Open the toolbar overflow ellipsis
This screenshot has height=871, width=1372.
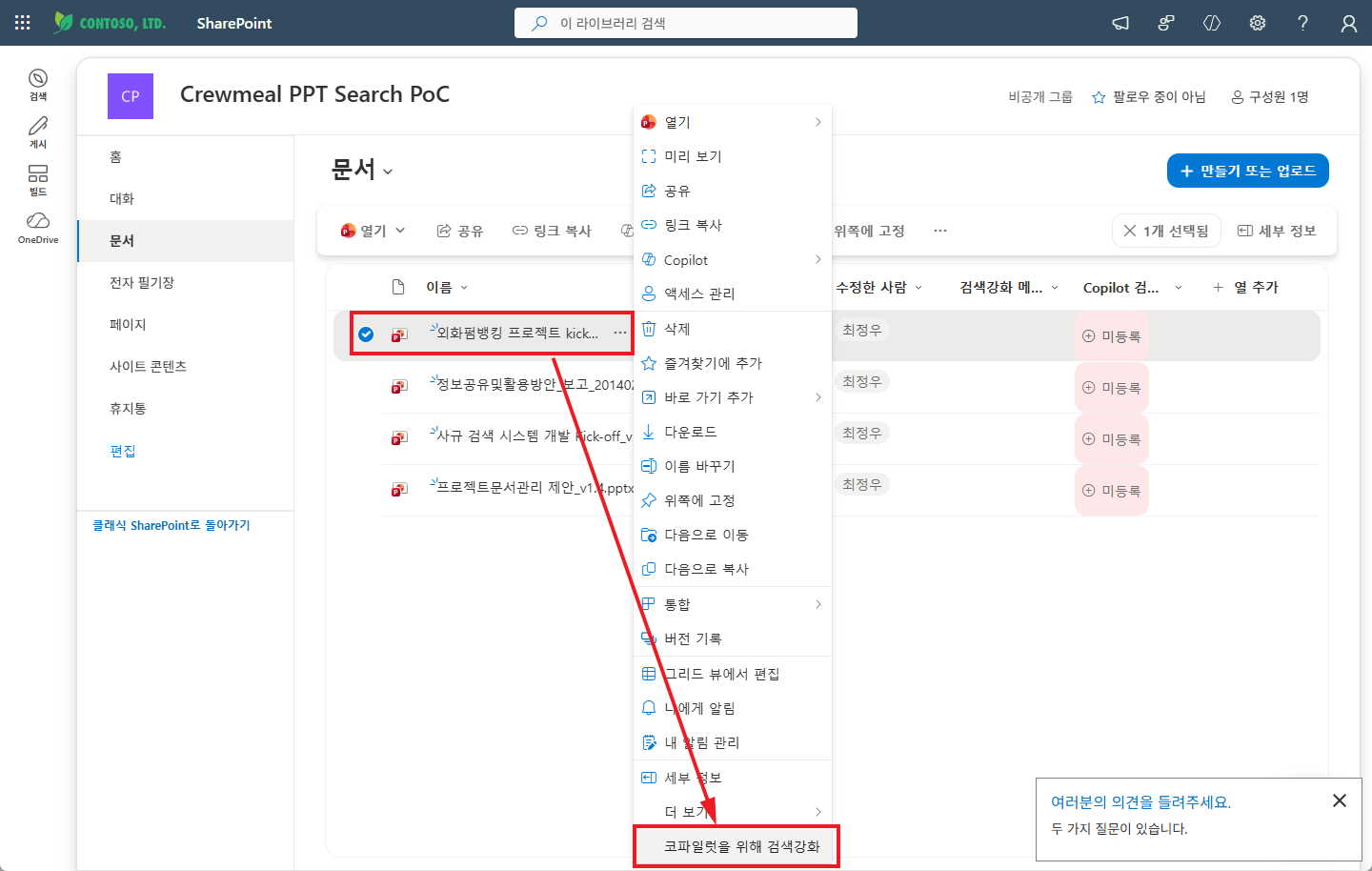[940, 231]
